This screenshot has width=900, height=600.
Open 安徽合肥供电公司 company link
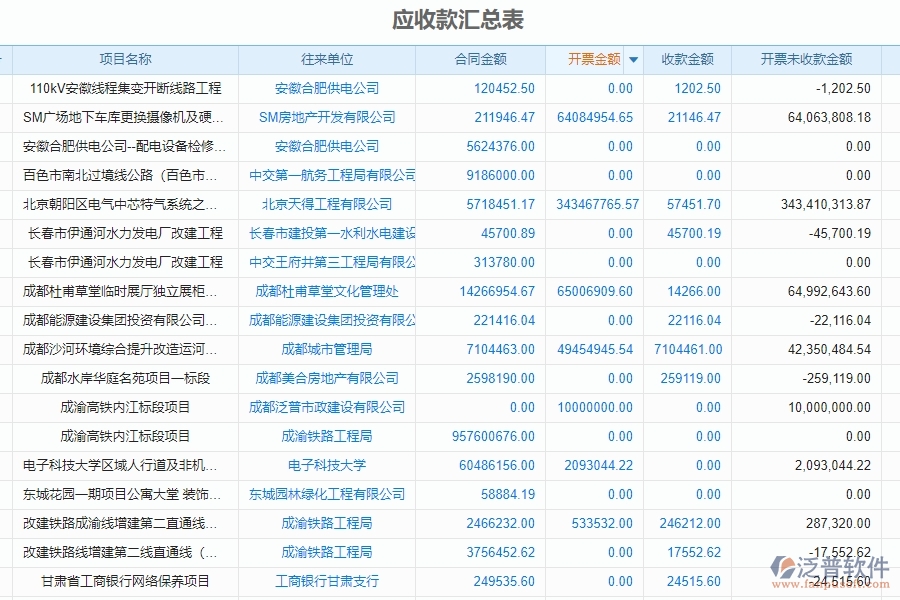(331, 88)
